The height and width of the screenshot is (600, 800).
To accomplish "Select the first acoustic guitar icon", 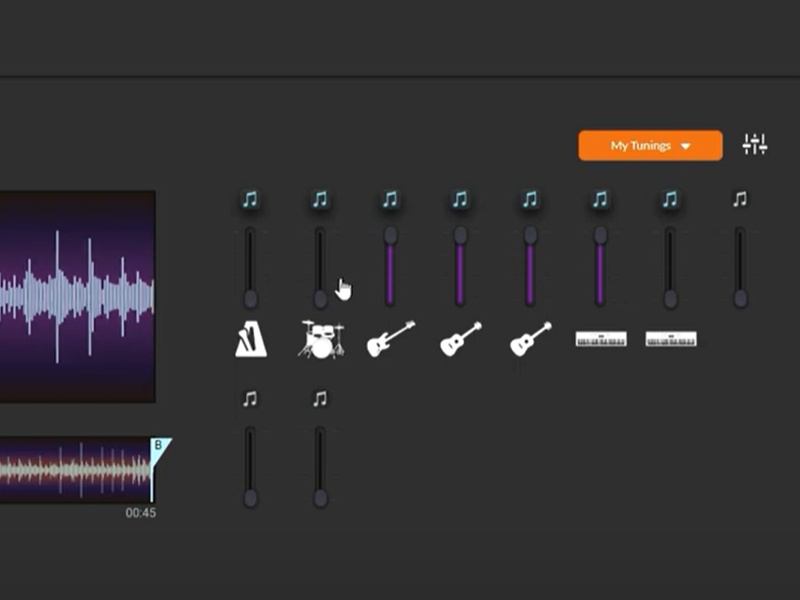I will click(x=461, y=339).
